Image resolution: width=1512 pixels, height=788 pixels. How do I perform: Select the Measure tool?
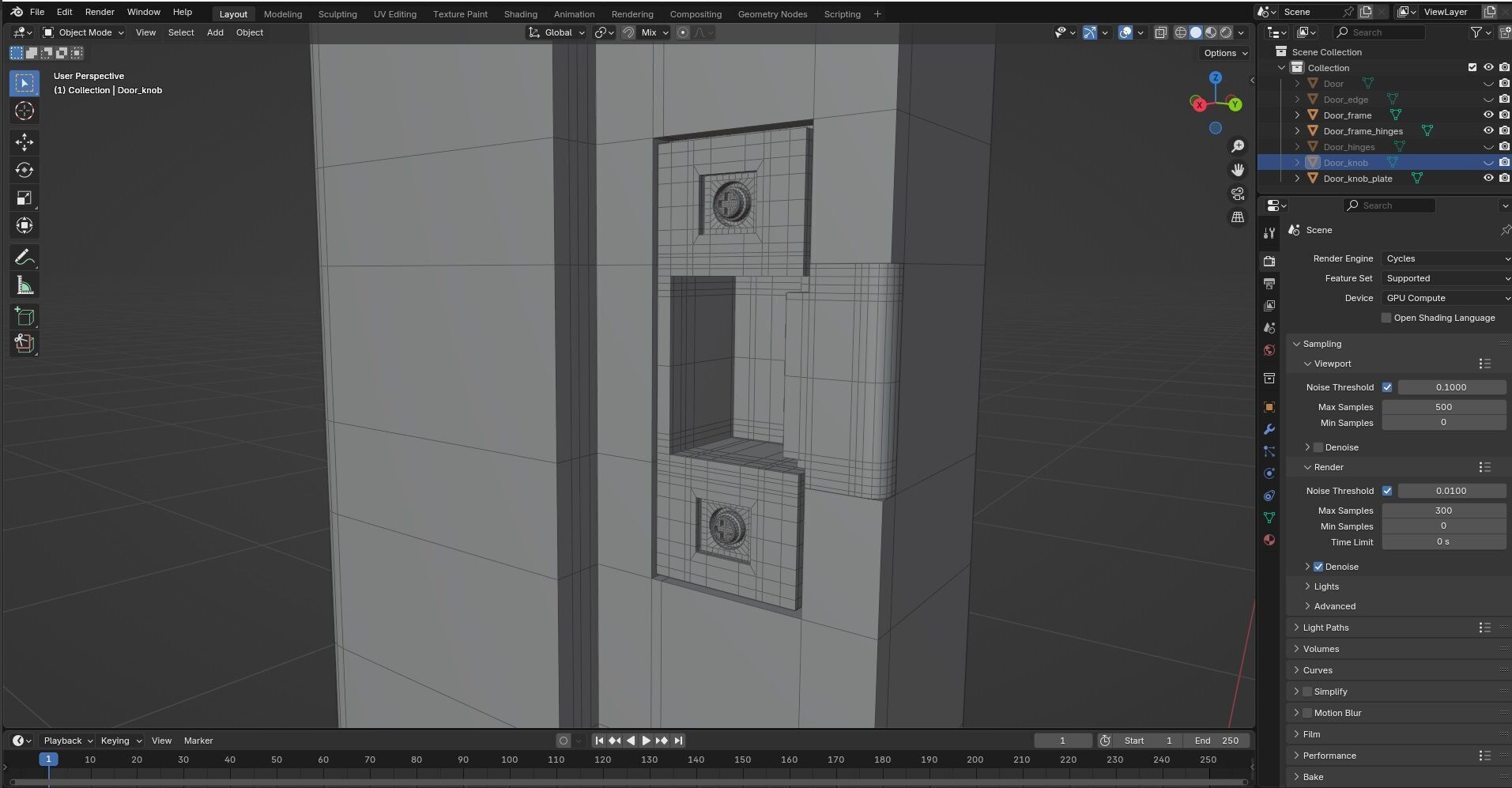[25, 285]
